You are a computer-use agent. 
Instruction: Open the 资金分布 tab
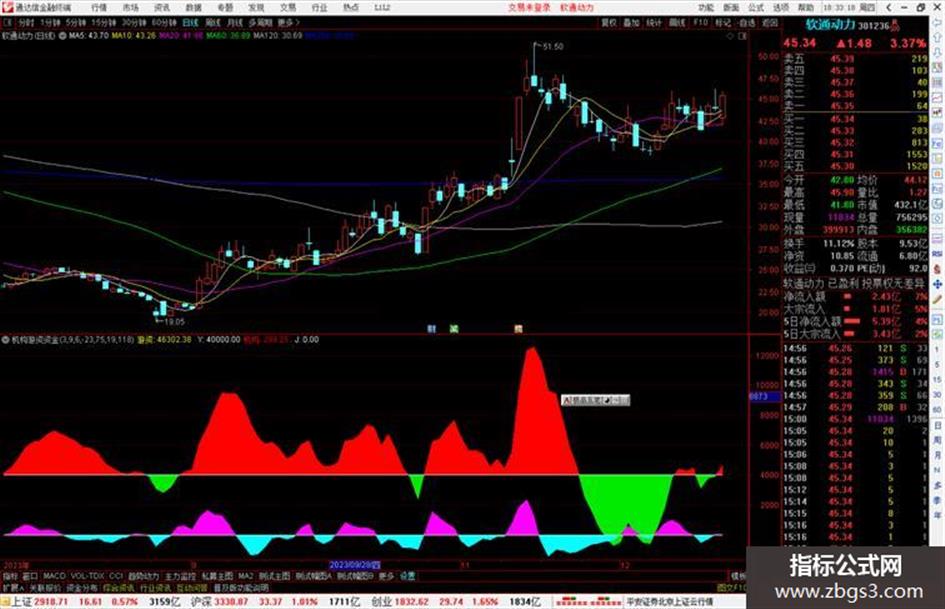pos(82,587)
